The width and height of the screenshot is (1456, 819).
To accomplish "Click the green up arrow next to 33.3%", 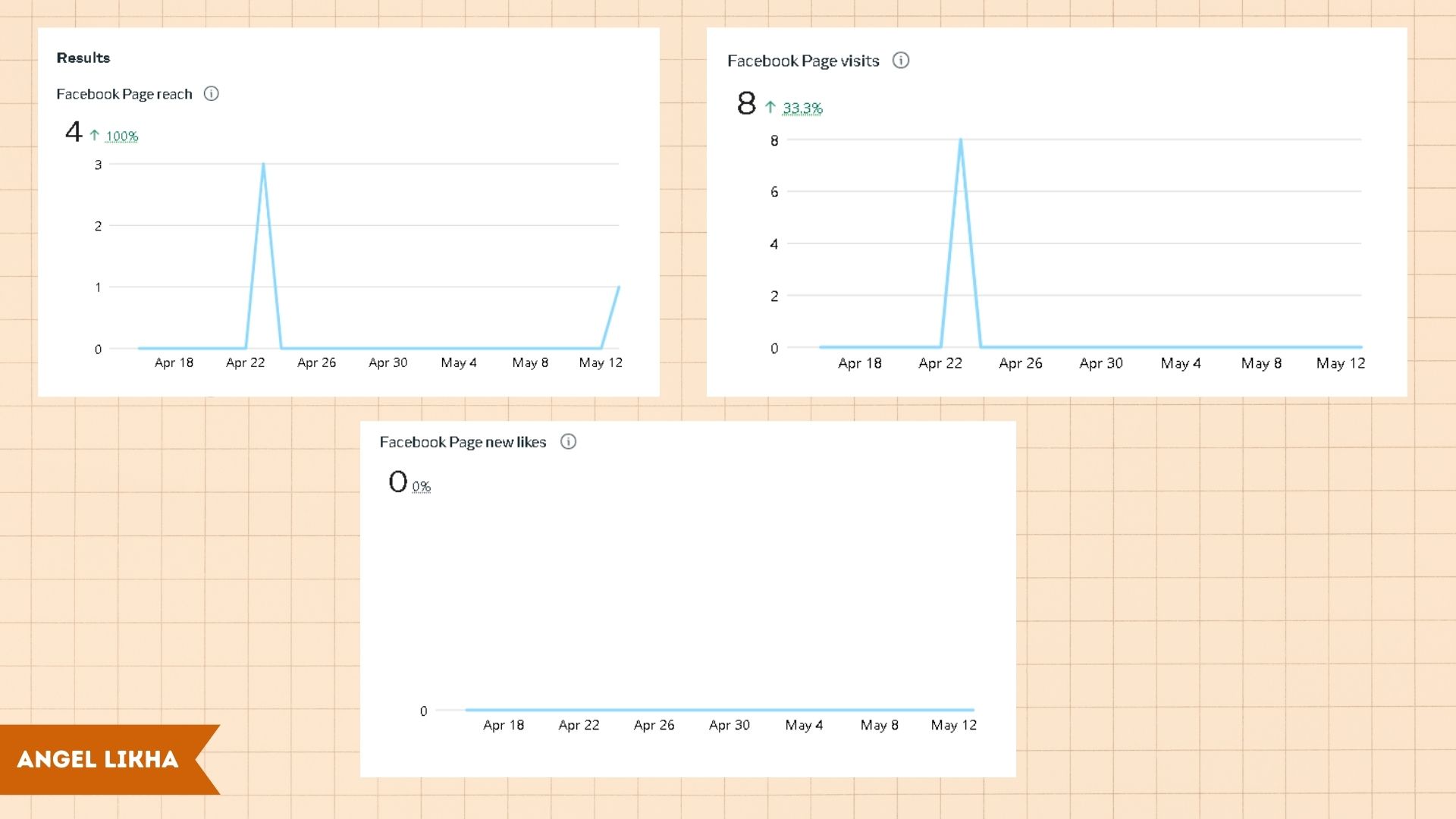I will point(770,108).
